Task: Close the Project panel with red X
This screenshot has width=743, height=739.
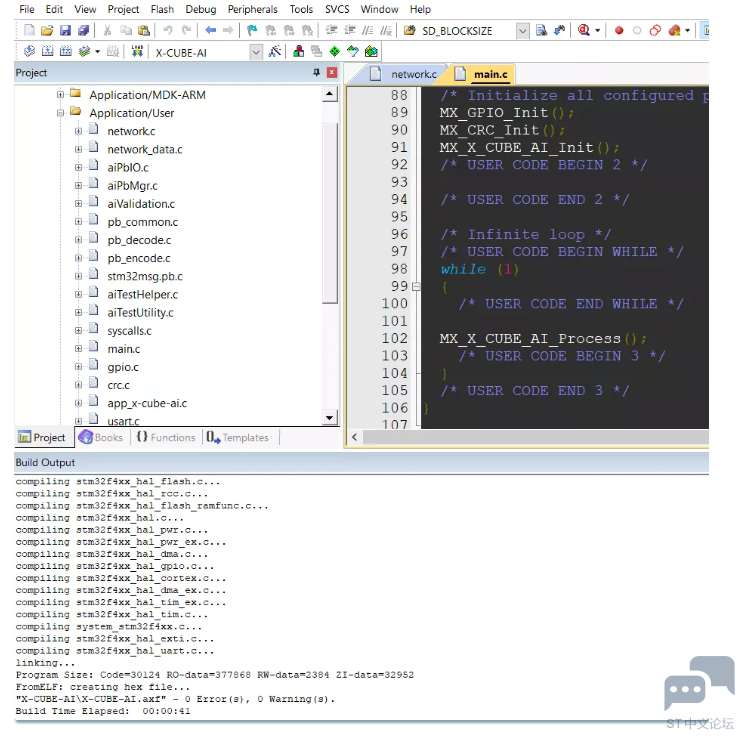Action: (x=332, y=72)
